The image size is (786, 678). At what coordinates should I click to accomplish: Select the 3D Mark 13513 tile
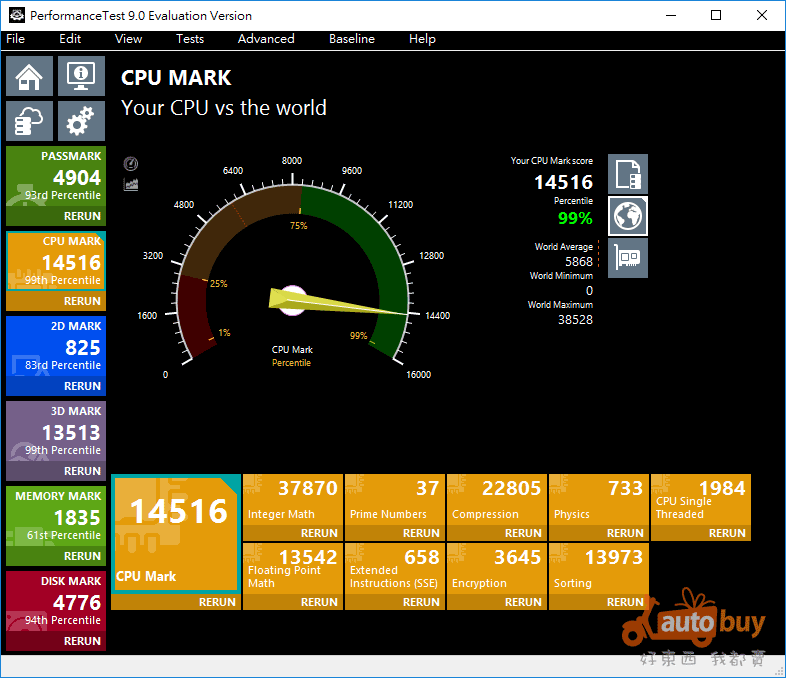pos(56,431)
